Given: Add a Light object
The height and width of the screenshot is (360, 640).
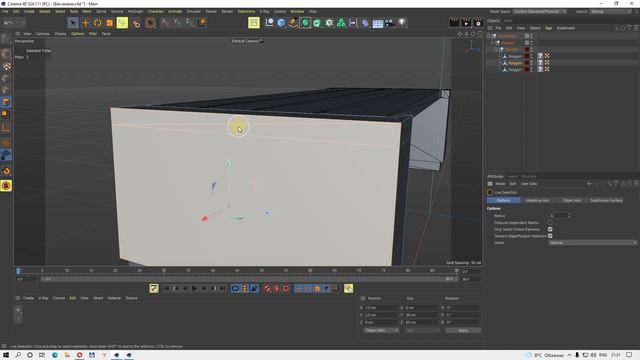Looking at the screenshot, I should point(402,23).
